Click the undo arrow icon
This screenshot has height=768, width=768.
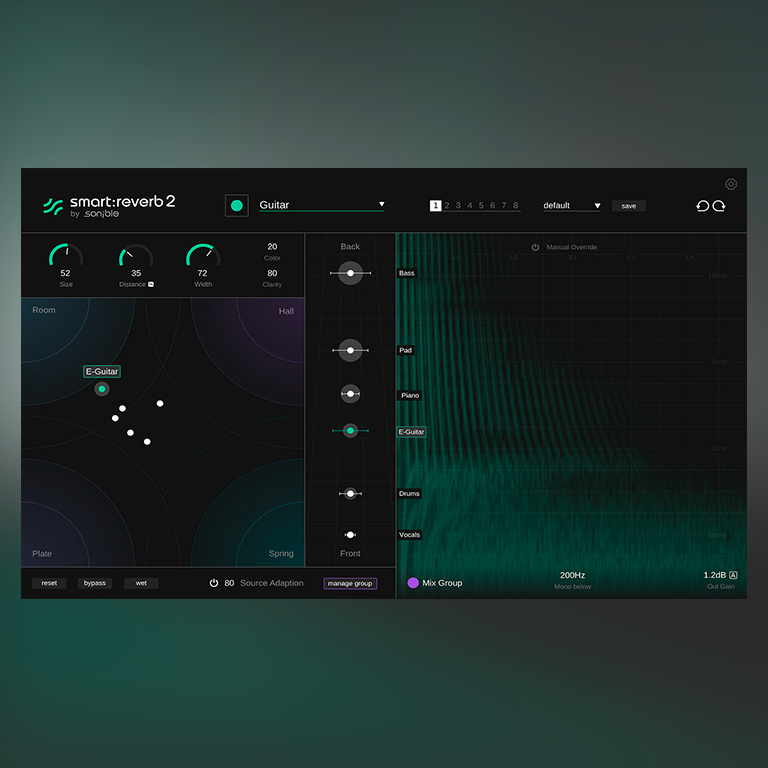[702, 206]
